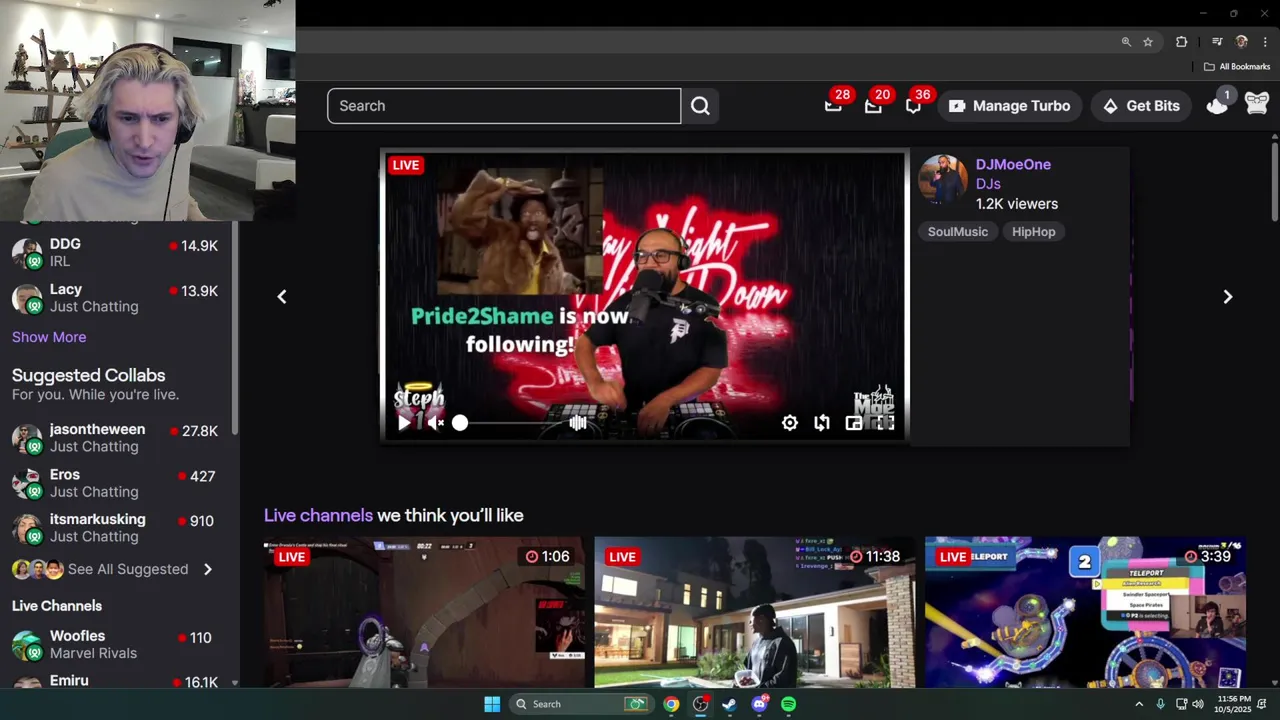Click Show More followed channels
This screenshot has width=1280, height=720.
(49, 337)
